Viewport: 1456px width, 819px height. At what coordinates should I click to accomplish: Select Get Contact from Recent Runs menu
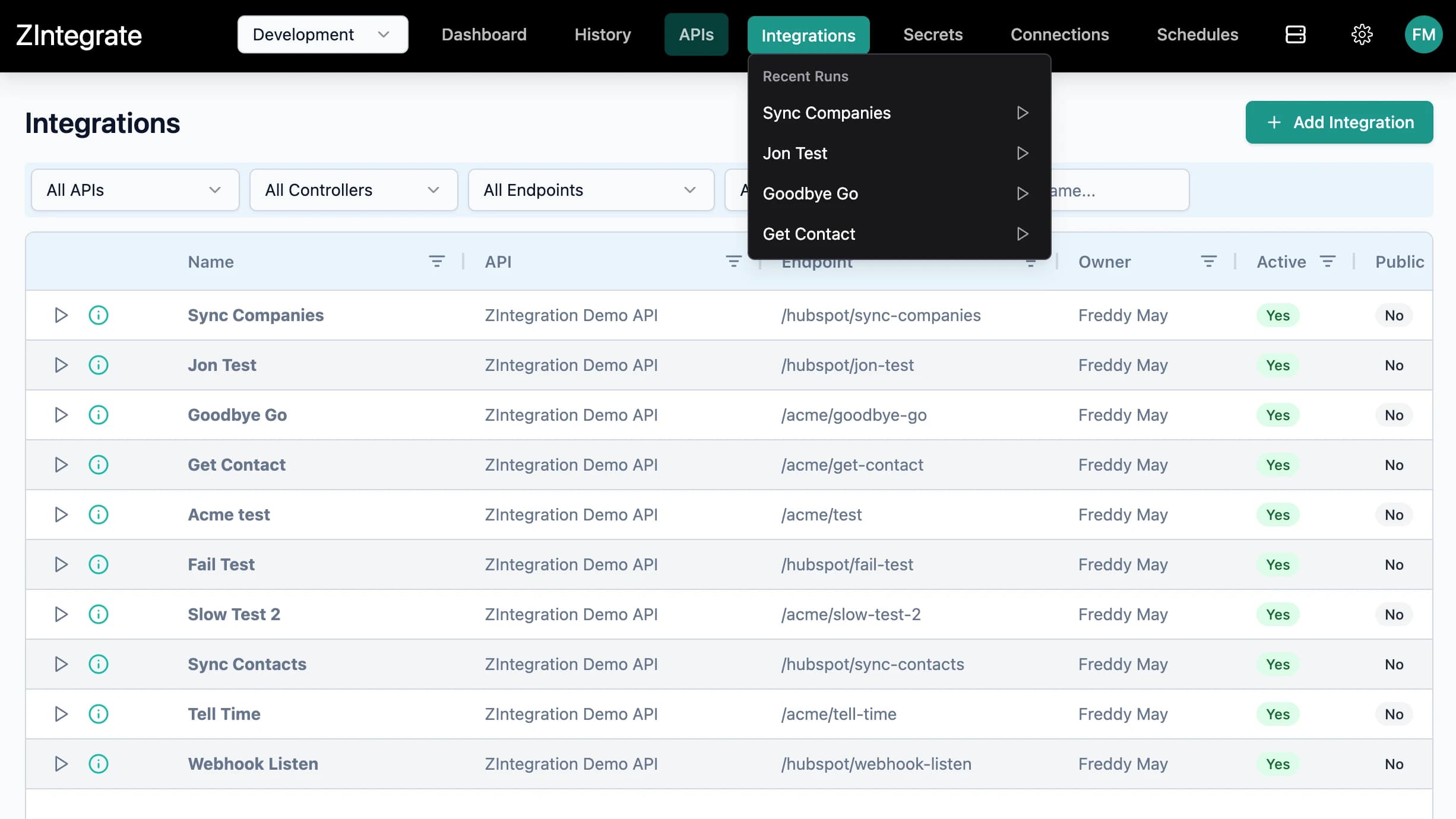(x=809, y=233)
